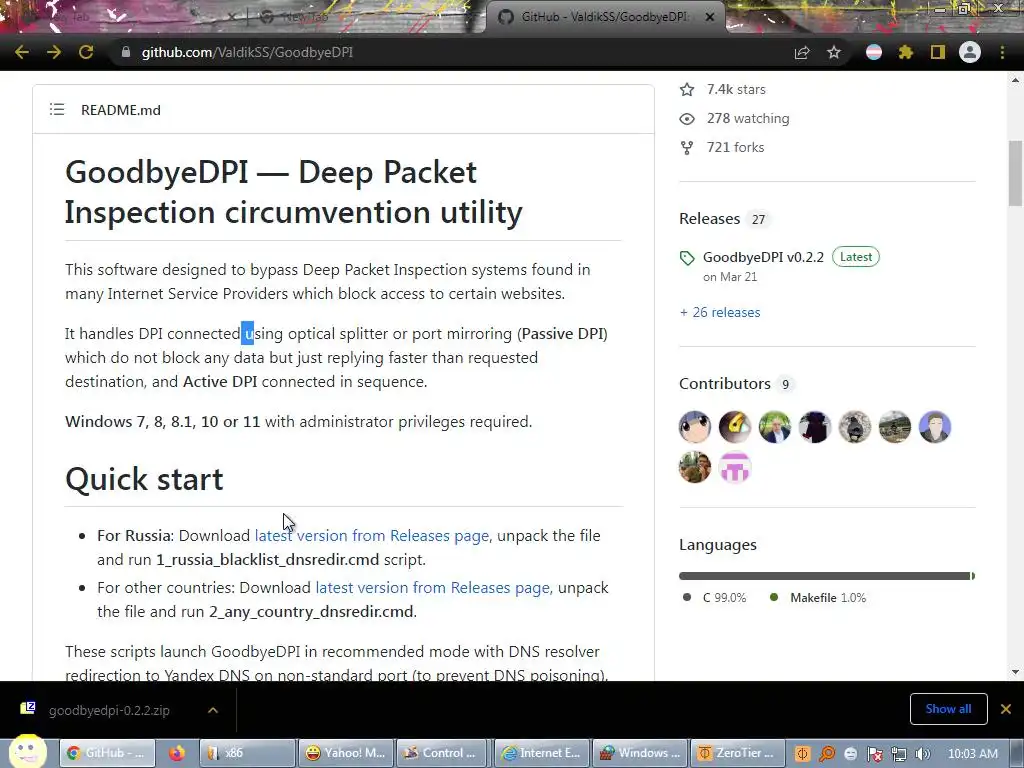1024x768 pixels.
Task: Switch to GitHub Chrome taskbar button
Action: point(108,753)
